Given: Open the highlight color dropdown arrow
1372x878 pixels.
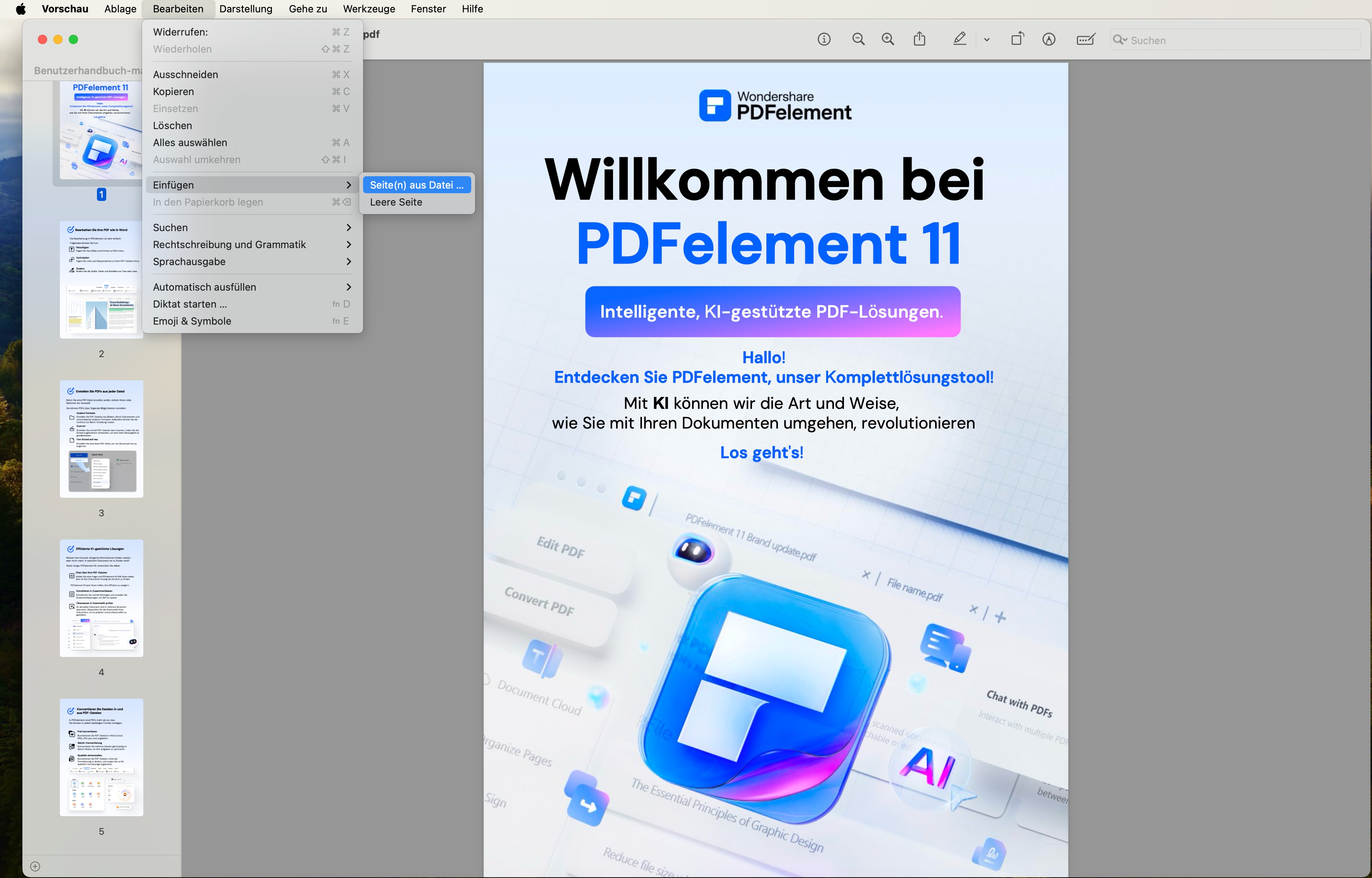Looking at the screenshot, I should [x=987, y=40].
